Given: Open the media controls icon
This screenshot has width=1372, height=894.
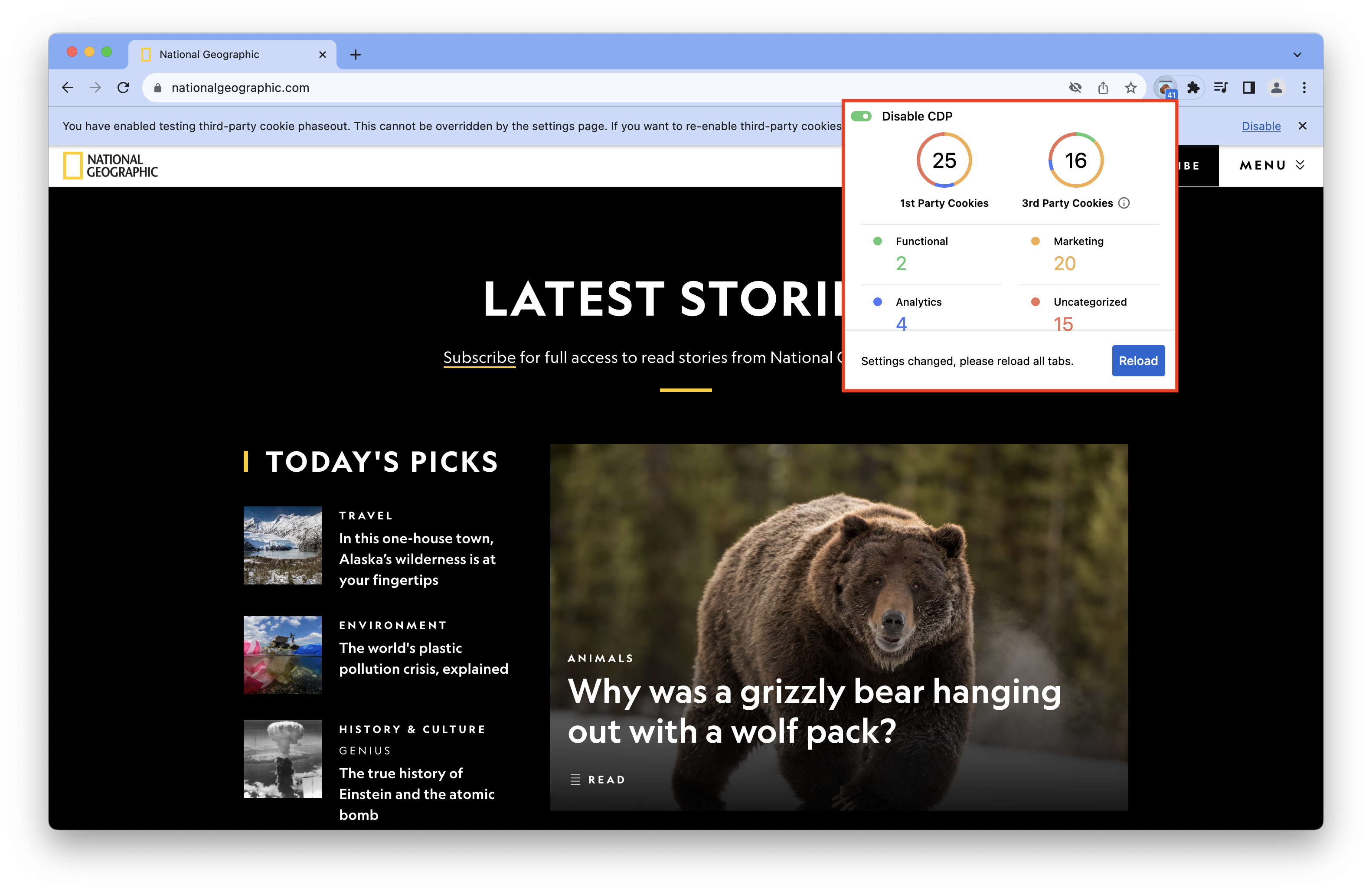Looking at the screenshot, I should point(1220,88).
